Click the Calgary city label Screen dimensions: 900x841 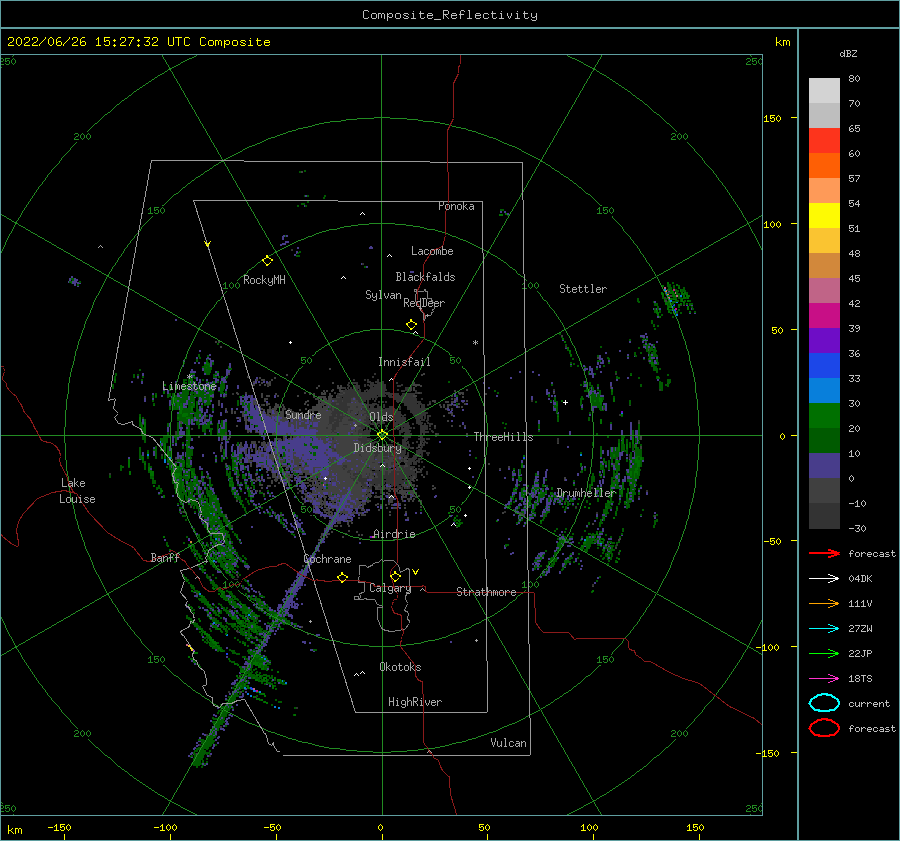[x=390, y=588]
